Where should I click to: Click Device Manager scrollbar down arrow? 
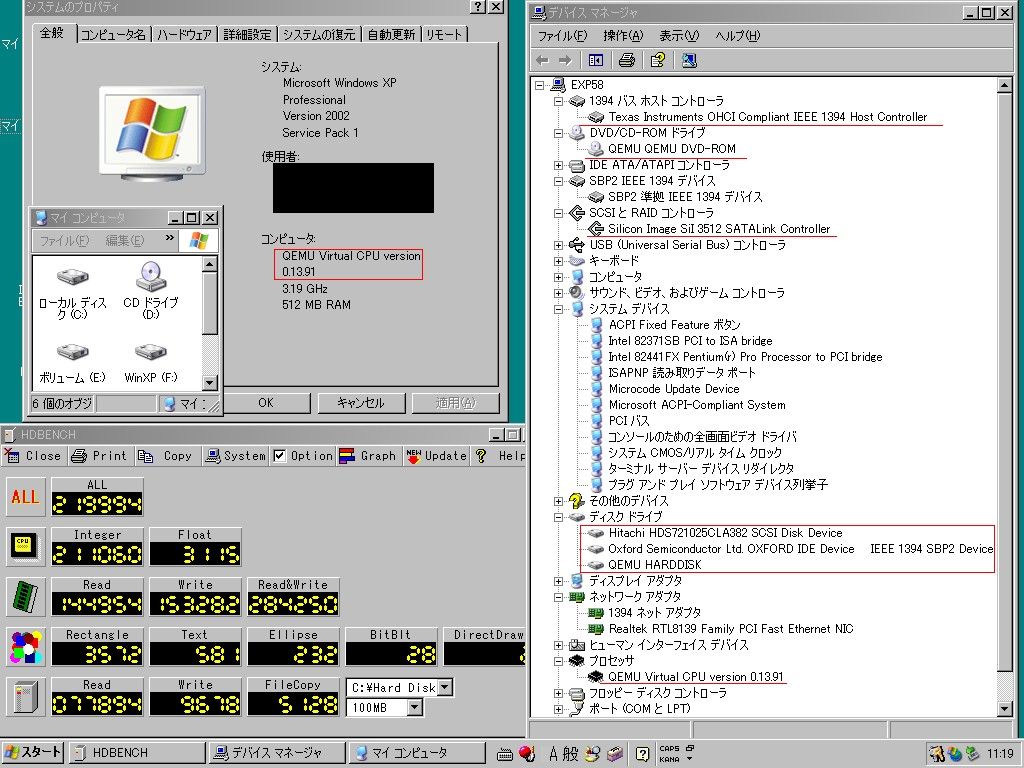[1005, 709]
